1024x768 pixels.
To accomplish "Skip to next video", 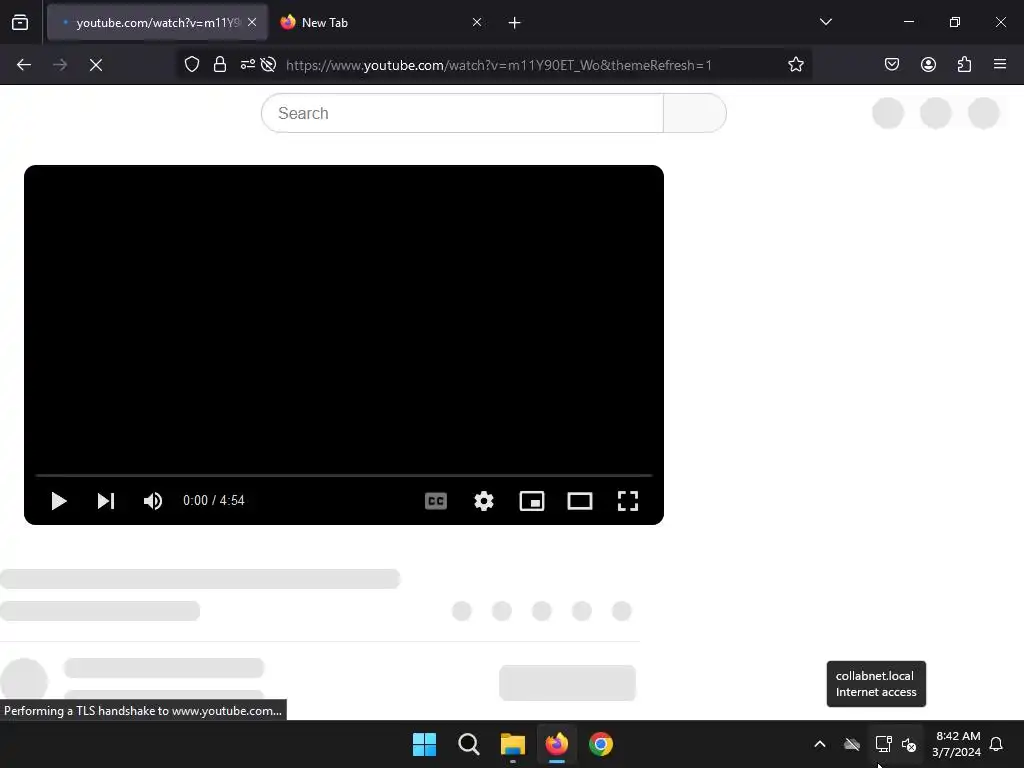I will click(106, 501).
